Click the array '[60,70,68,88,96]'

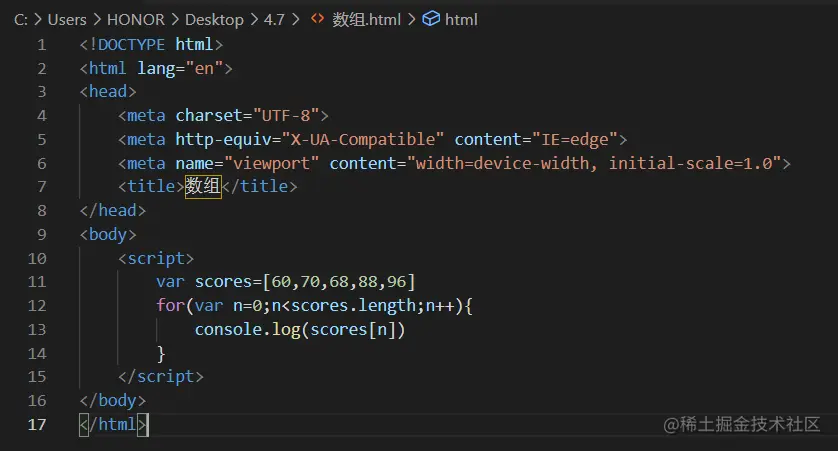click(339, 282)
